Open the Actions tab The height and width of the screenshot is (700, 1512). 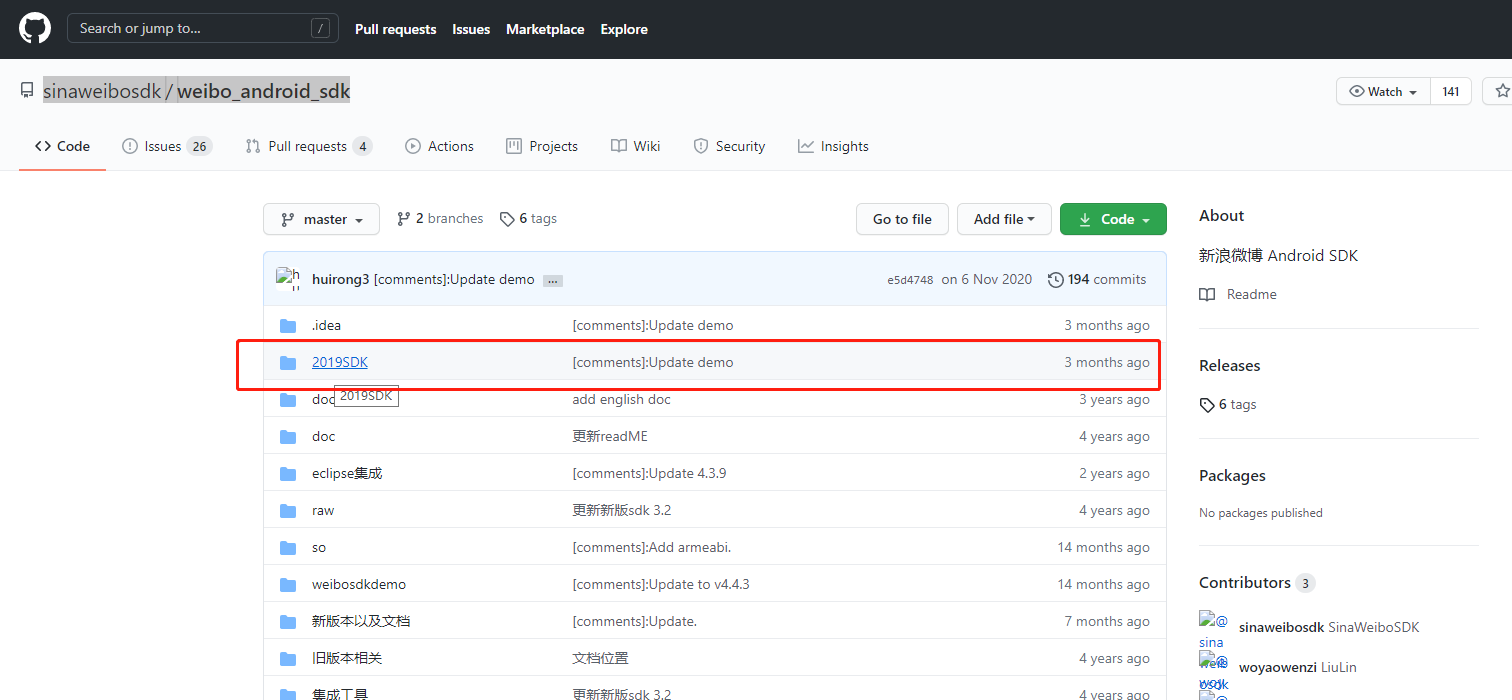pyautogui.click(x=439, y=146)
